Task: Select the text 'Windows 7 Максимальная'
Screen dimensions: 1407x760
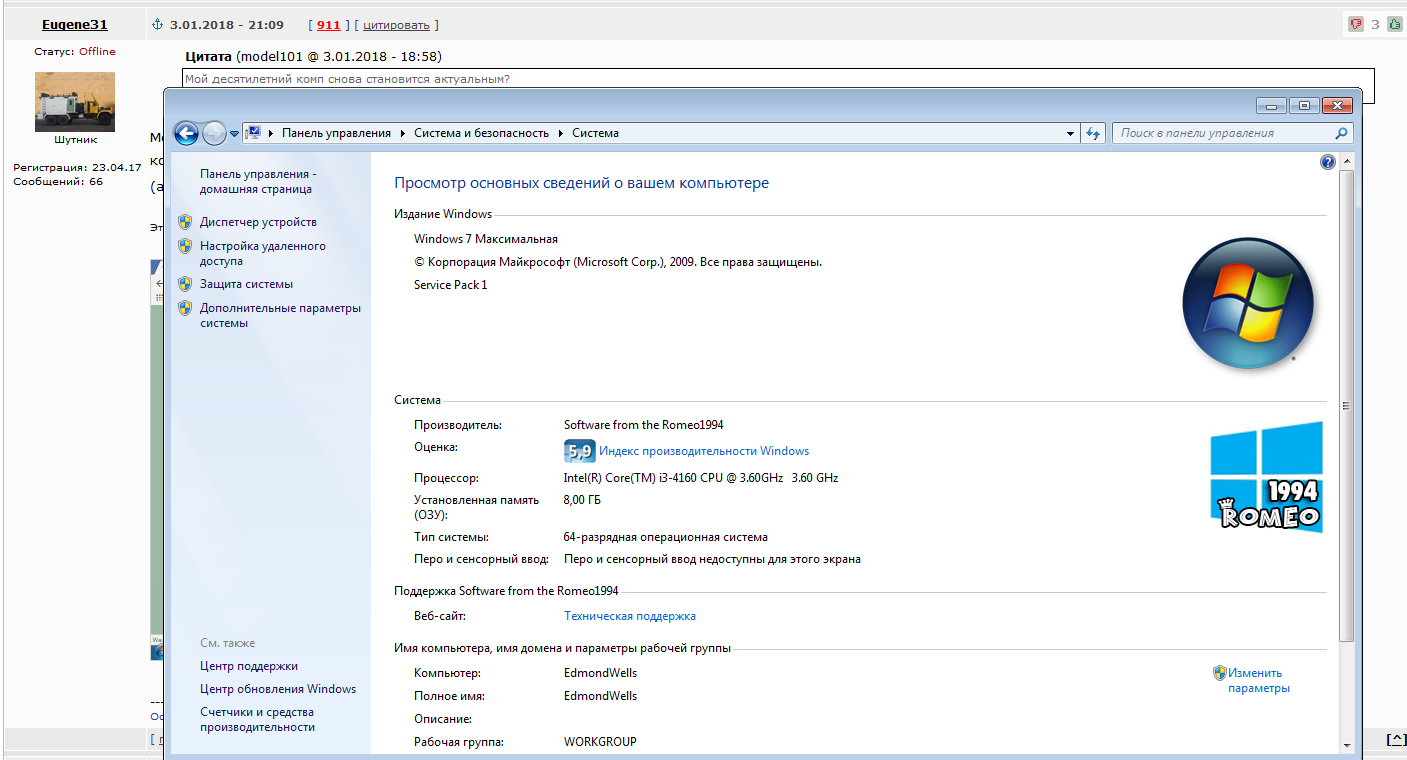Action: (486, 239)
